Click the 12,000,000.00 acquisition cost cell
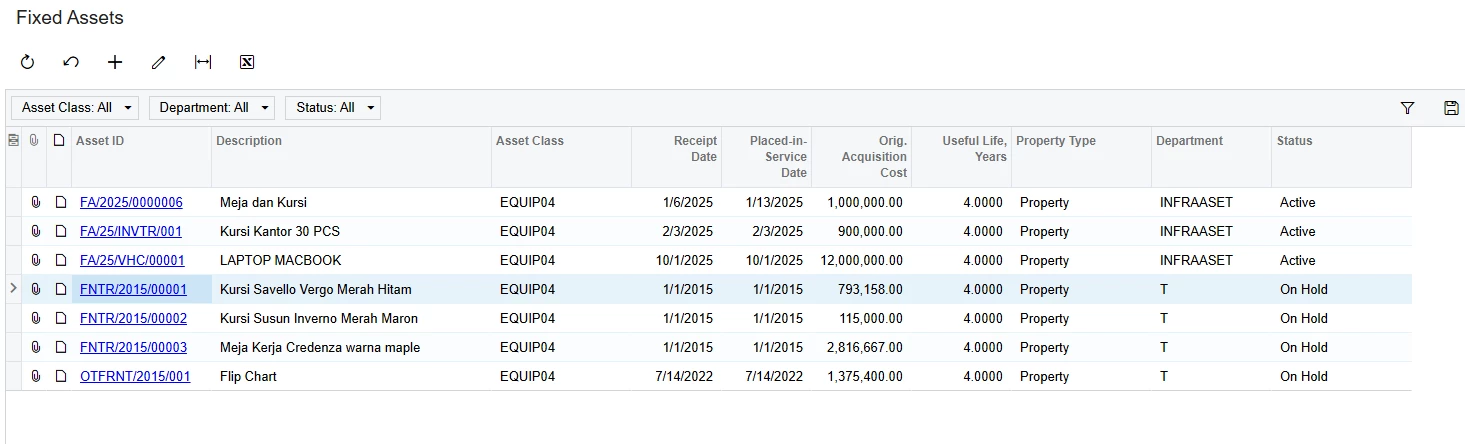 coord(861,261)
